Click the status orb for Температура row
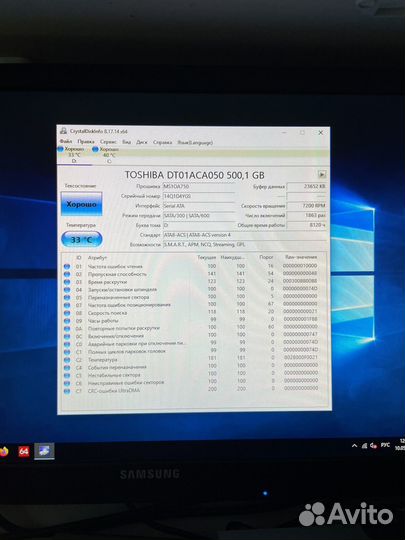 (x=67, y=360)
